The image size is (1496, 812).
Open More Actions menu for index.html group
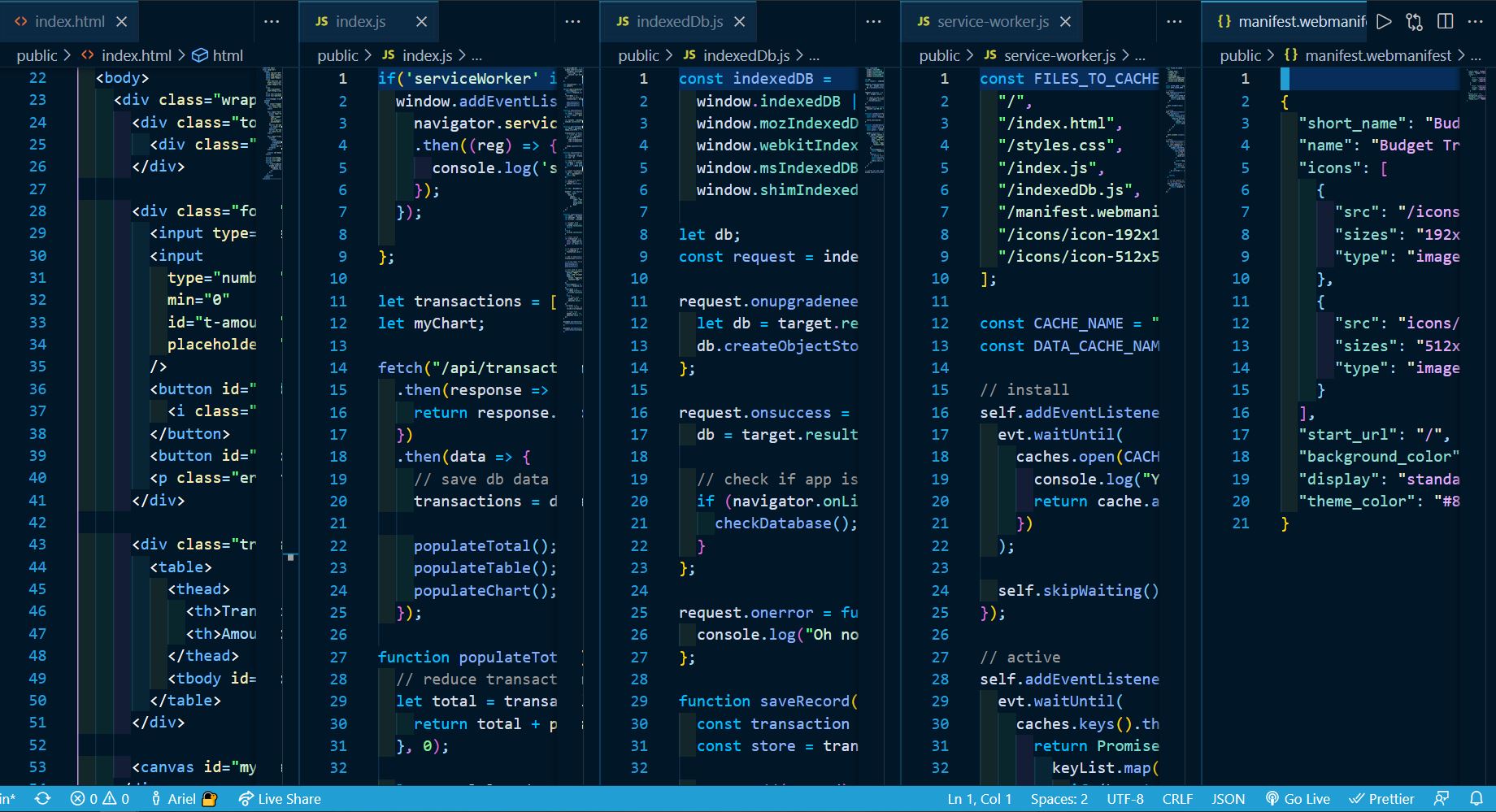pos(272,22)
